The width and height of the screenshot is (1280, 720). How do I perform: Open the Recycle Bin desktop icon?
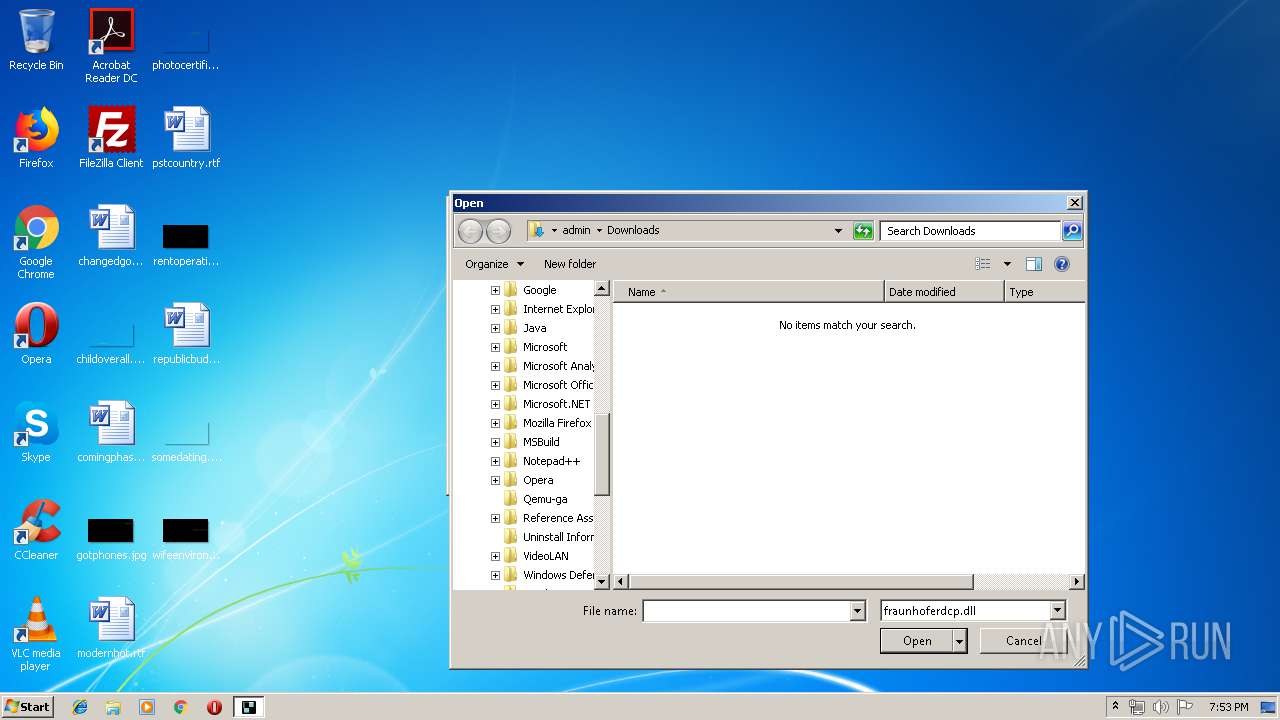36,40
